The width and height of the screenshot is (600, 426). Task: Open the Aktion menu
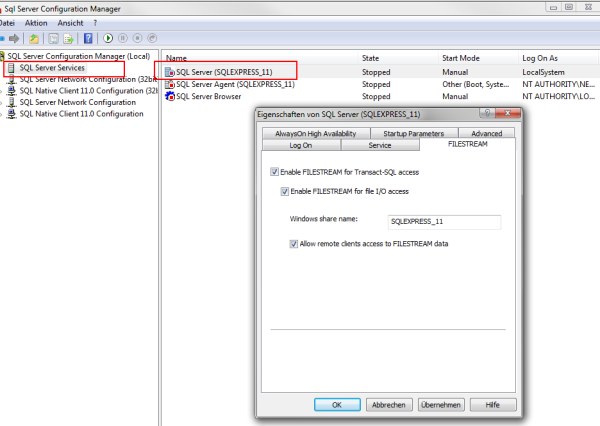[x=36, y=23]
